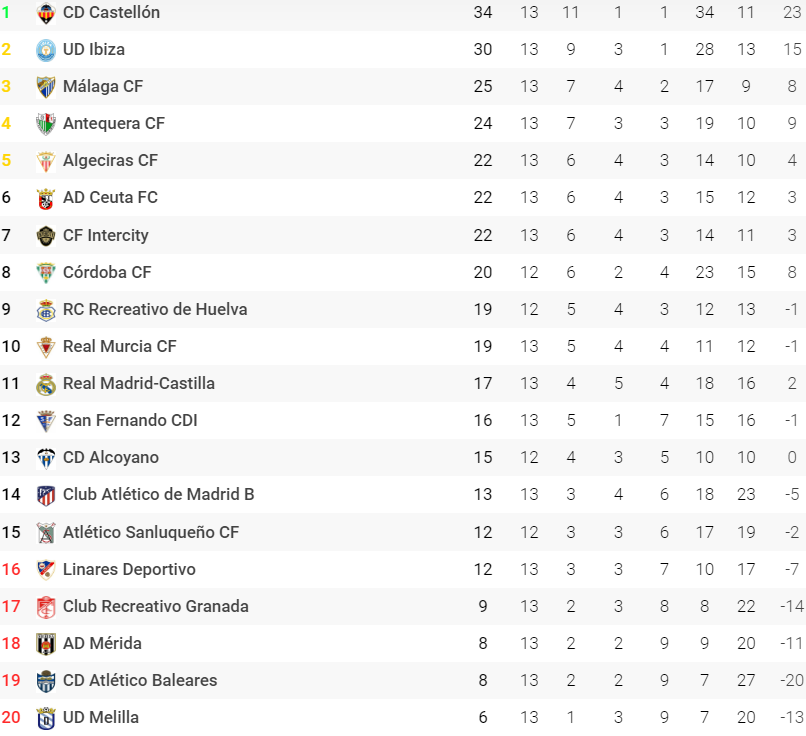Click the CF Intercity round crest

[46, 236]
